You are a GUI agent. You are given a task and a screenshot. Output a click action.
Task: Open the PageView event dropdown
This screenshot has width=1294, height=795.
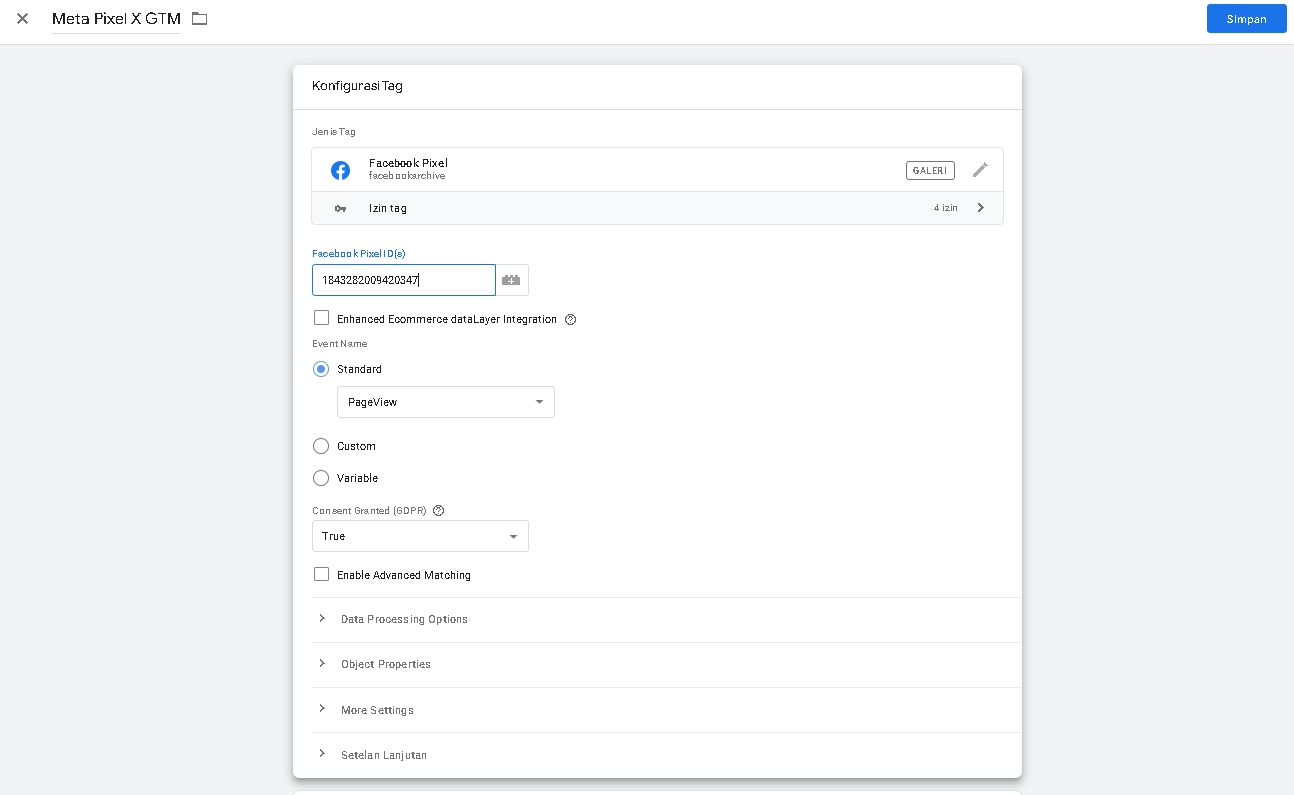click(446, 402)
